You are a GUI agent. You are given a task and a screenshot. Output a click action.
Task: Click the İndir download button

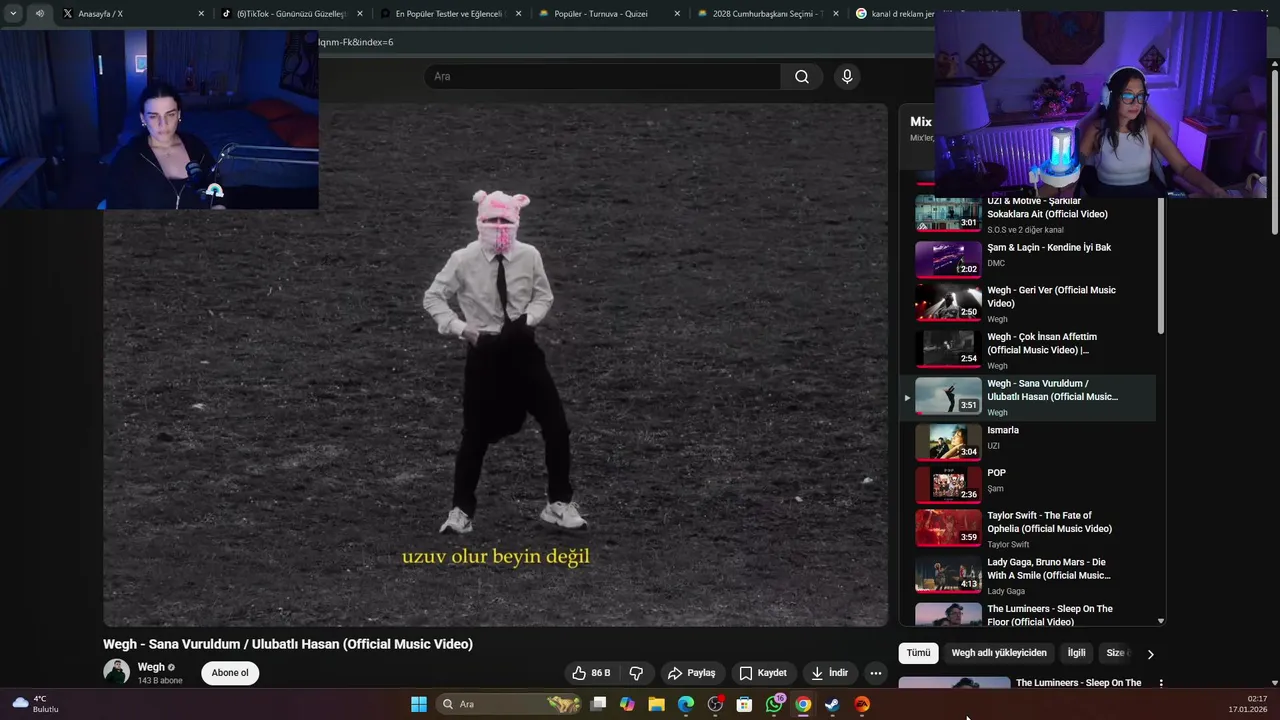click(x=829, y=673)
